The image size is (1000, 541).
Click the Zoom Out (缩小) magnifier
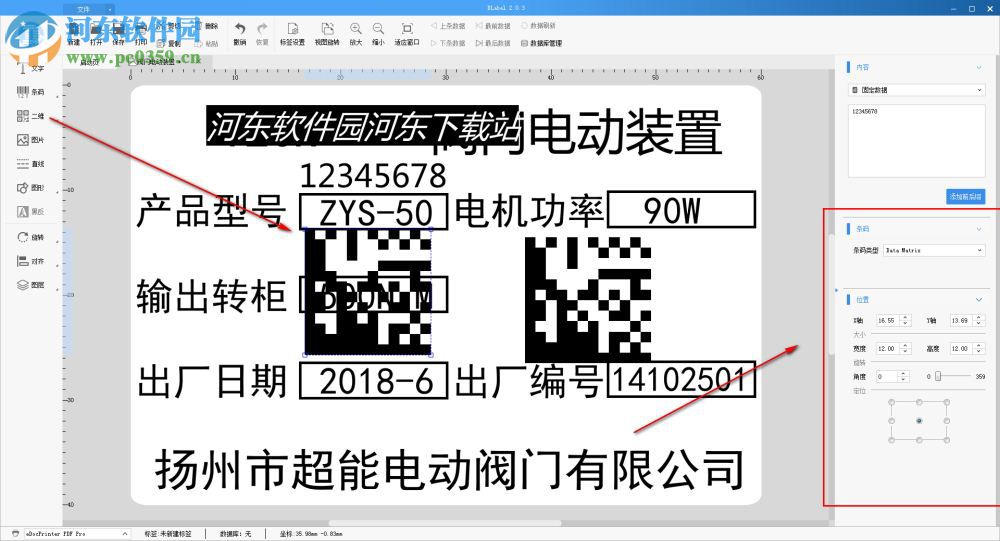click(378, 29)
